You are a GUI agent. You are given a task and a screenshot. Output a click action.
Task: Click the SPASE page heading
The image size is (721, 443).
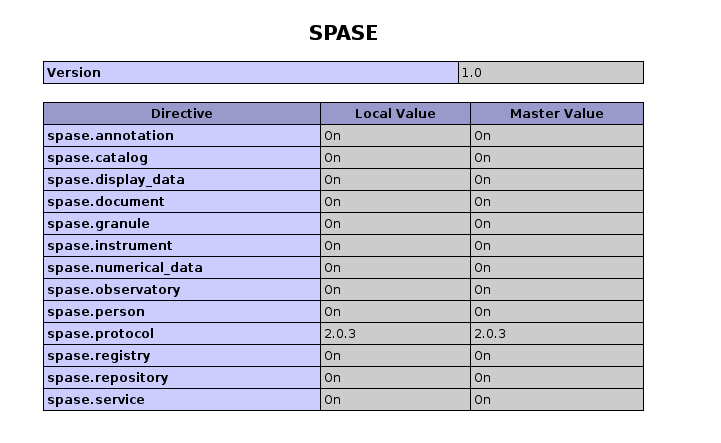pyautogui.click(x=343, y=33)
